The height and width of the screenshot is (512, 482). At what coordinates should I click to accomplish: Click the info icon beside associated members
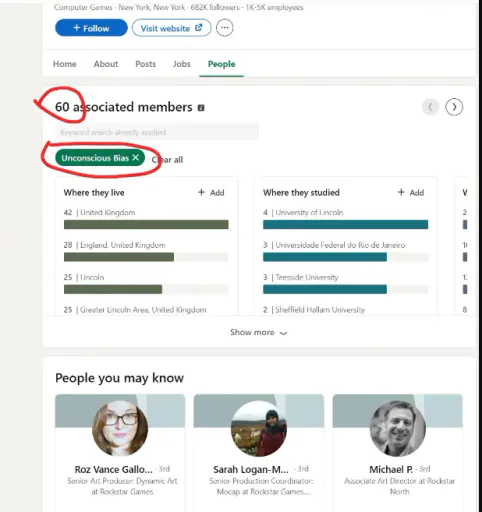point(201,108)
